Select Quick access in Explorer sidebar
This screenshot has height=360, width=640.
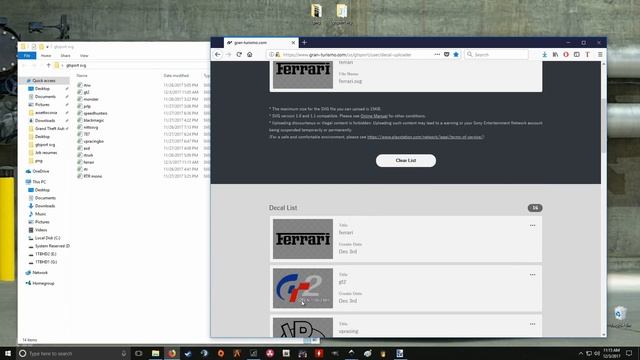click(x=44, y=80)
